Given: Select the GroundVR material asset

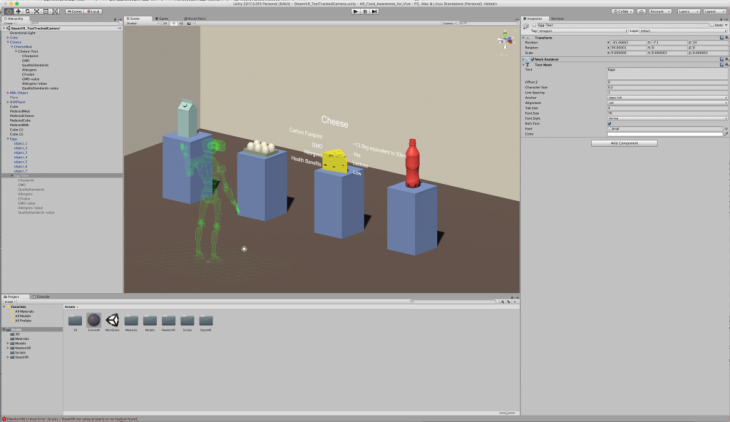Looking at the screenshot, I should 94,319.
